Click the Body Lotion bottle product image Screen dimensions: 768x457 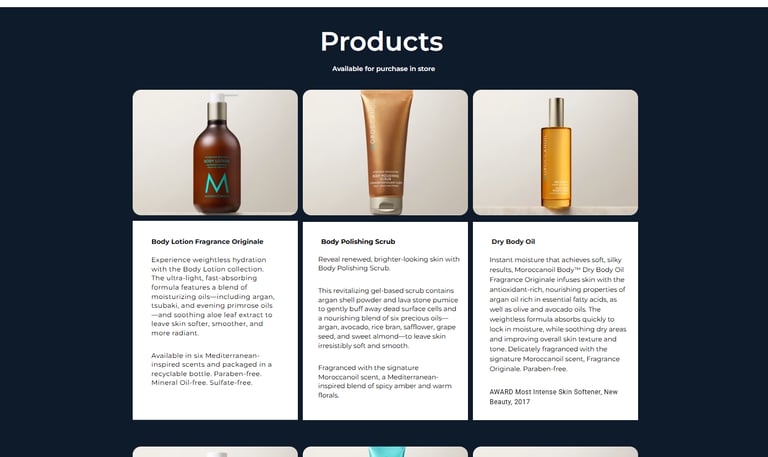215,152
